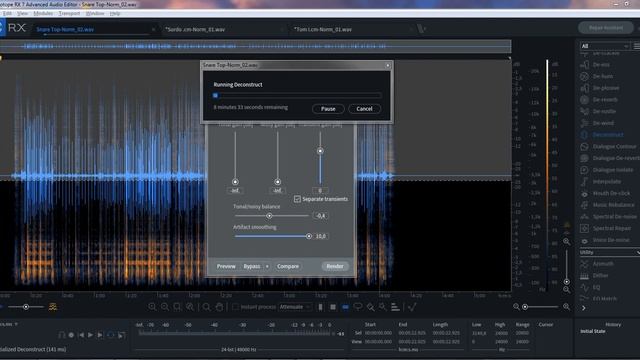
Task: Open the Spectral Repair module
Action: pyautogui.click(x=611, y=229)
